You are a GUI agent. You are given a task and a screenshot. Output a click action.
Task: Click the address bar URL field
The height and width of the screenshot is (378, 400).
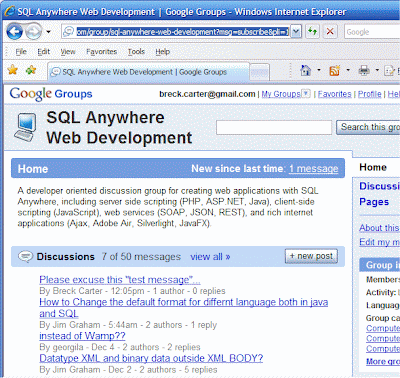coord(182,32)
